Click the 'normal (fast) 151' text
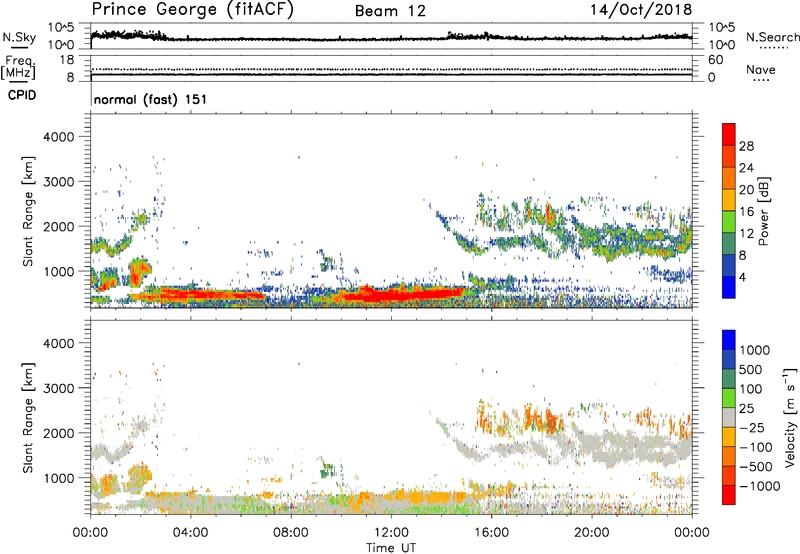Viewport: 800px width, 554px height. [x=151, y=99]
